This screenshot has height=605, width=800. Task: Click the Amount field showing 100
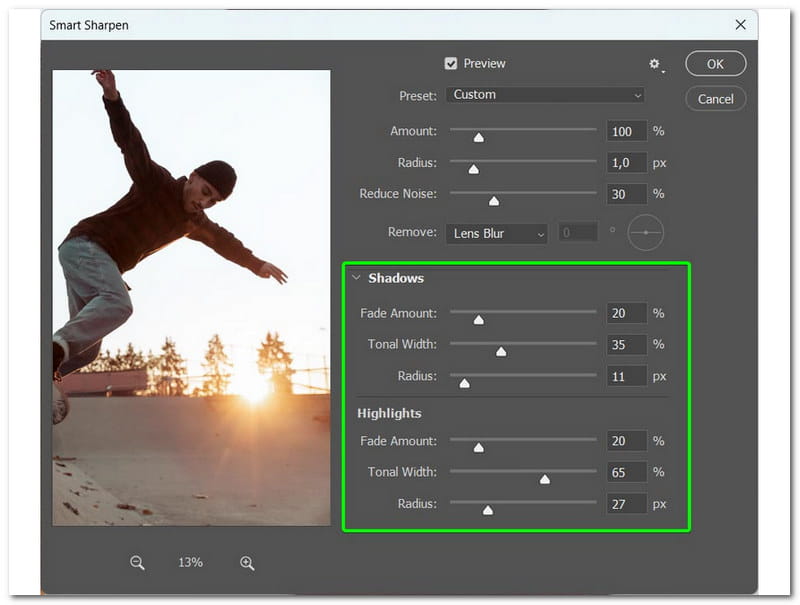pyautogui.click(x=627, y=131)
